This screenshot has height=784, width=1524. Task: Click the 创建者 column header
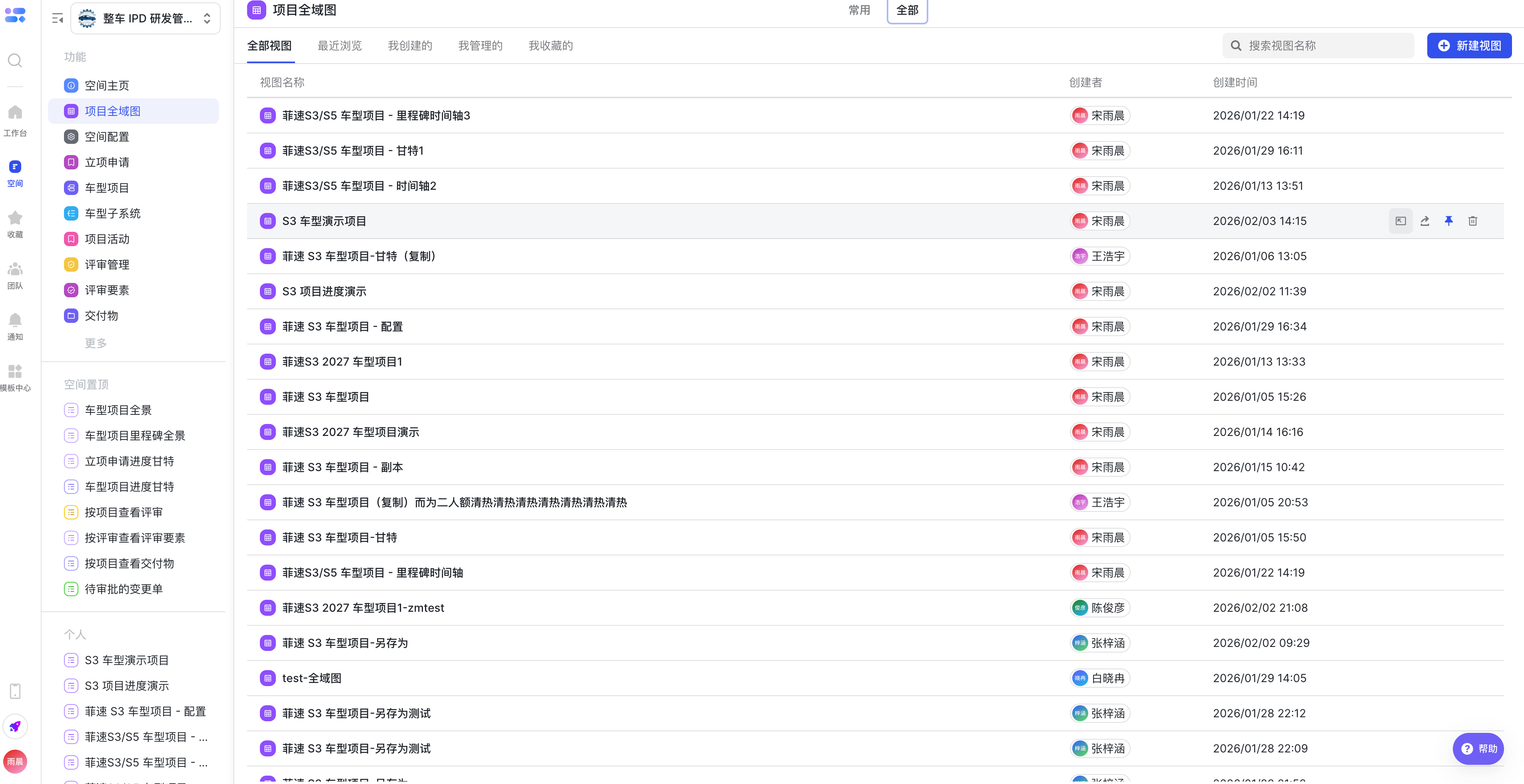coord(1085,83)
